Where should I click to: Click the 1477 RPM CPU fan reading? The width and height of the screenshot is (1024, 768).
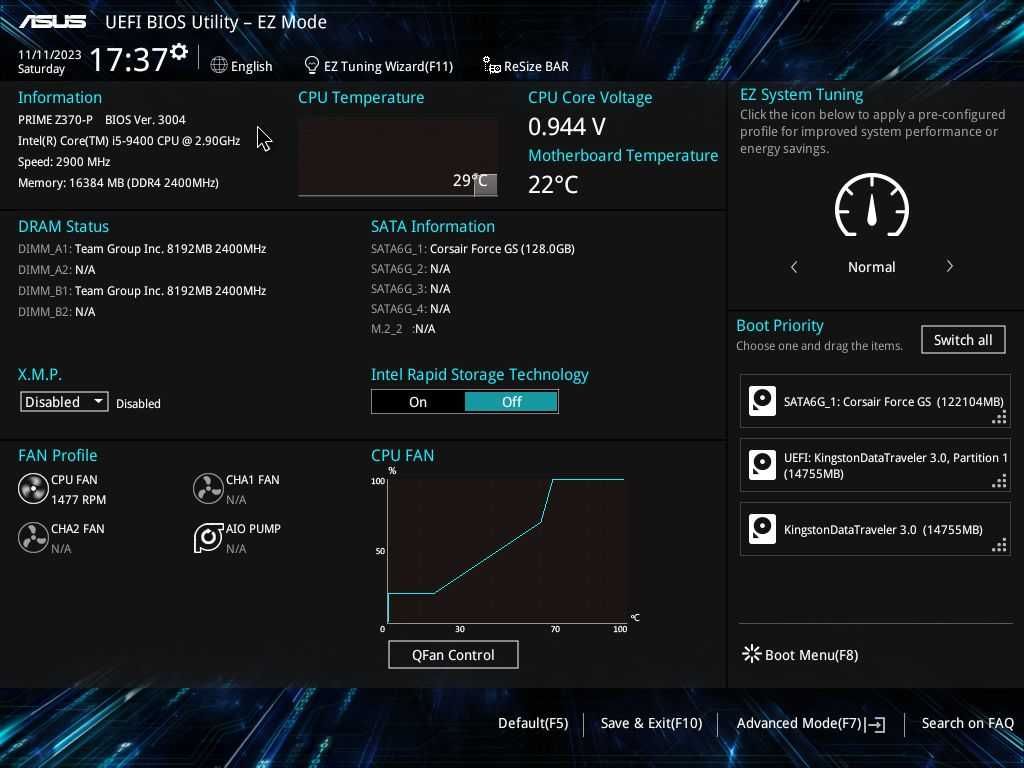click(x=78, y=499)
